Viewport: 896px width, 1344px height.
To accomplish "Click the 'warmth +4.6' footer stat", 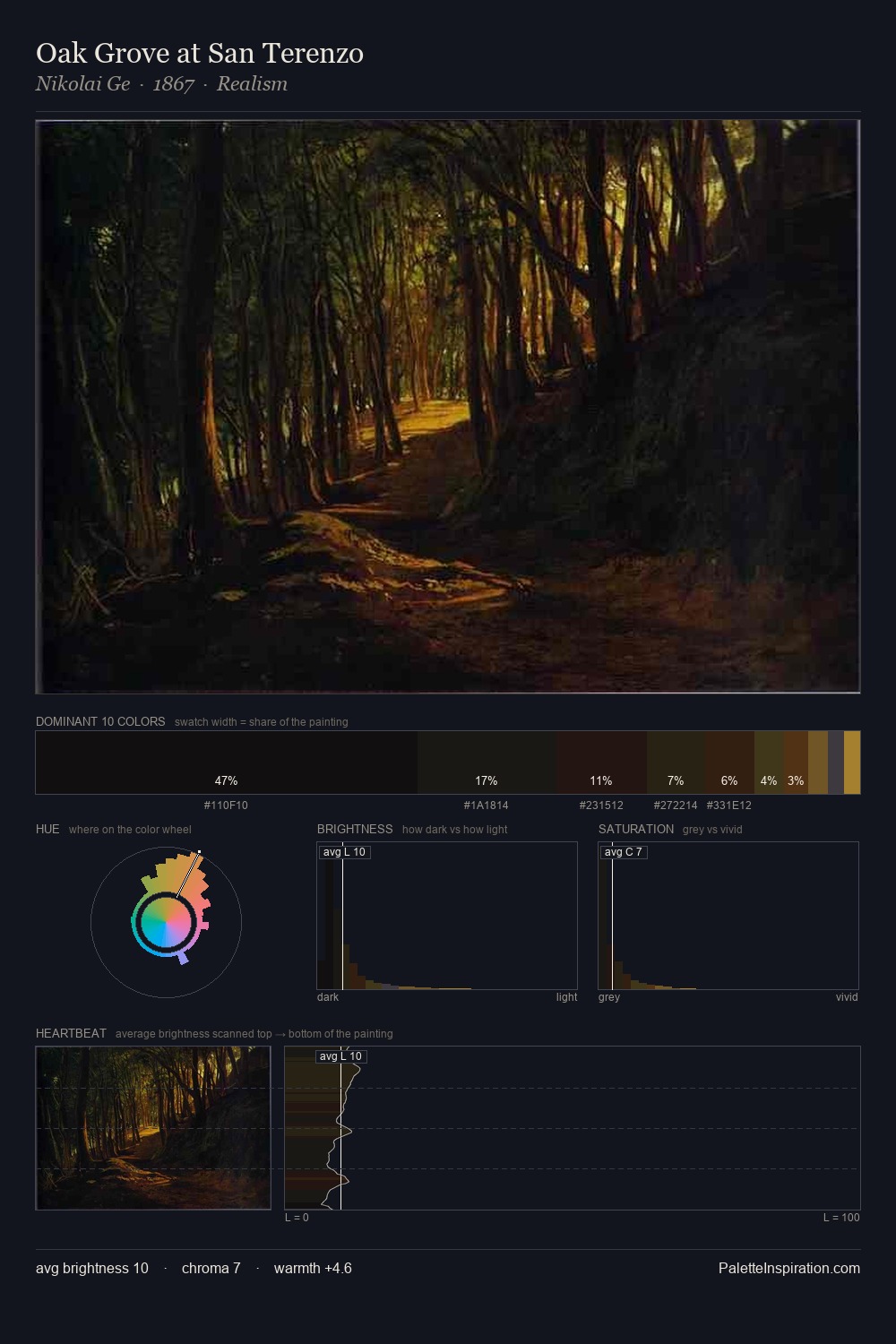I will pyautogui.click(x=313, y=1268).
